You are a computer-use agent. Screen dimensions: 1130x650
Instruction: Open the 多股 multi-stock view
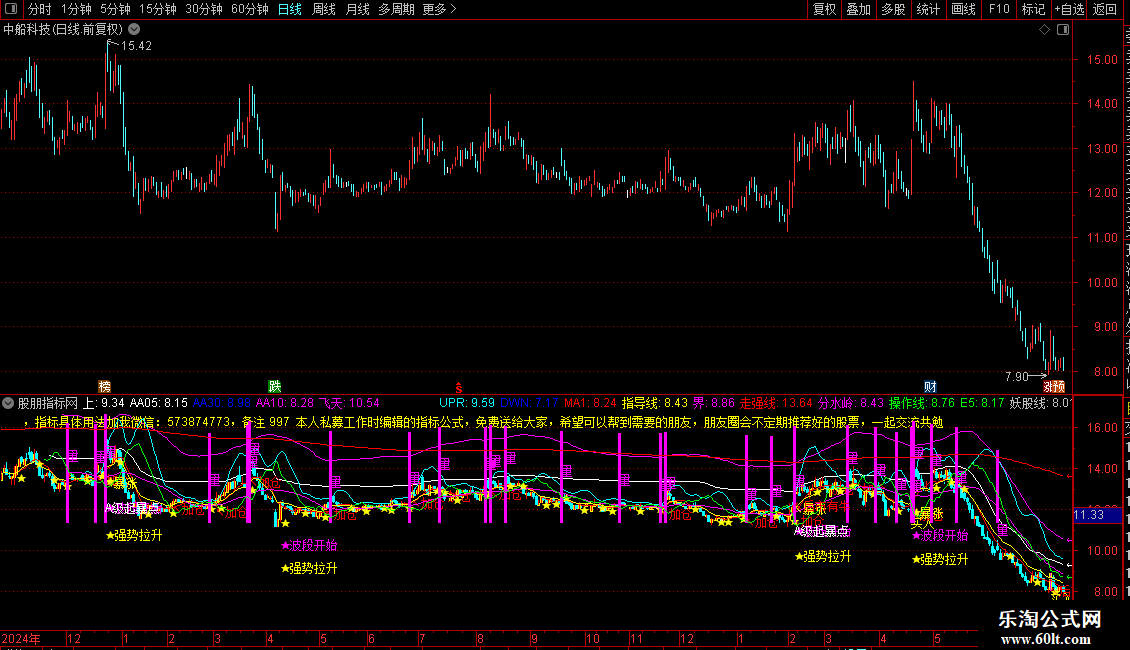[x=894, y=9]
